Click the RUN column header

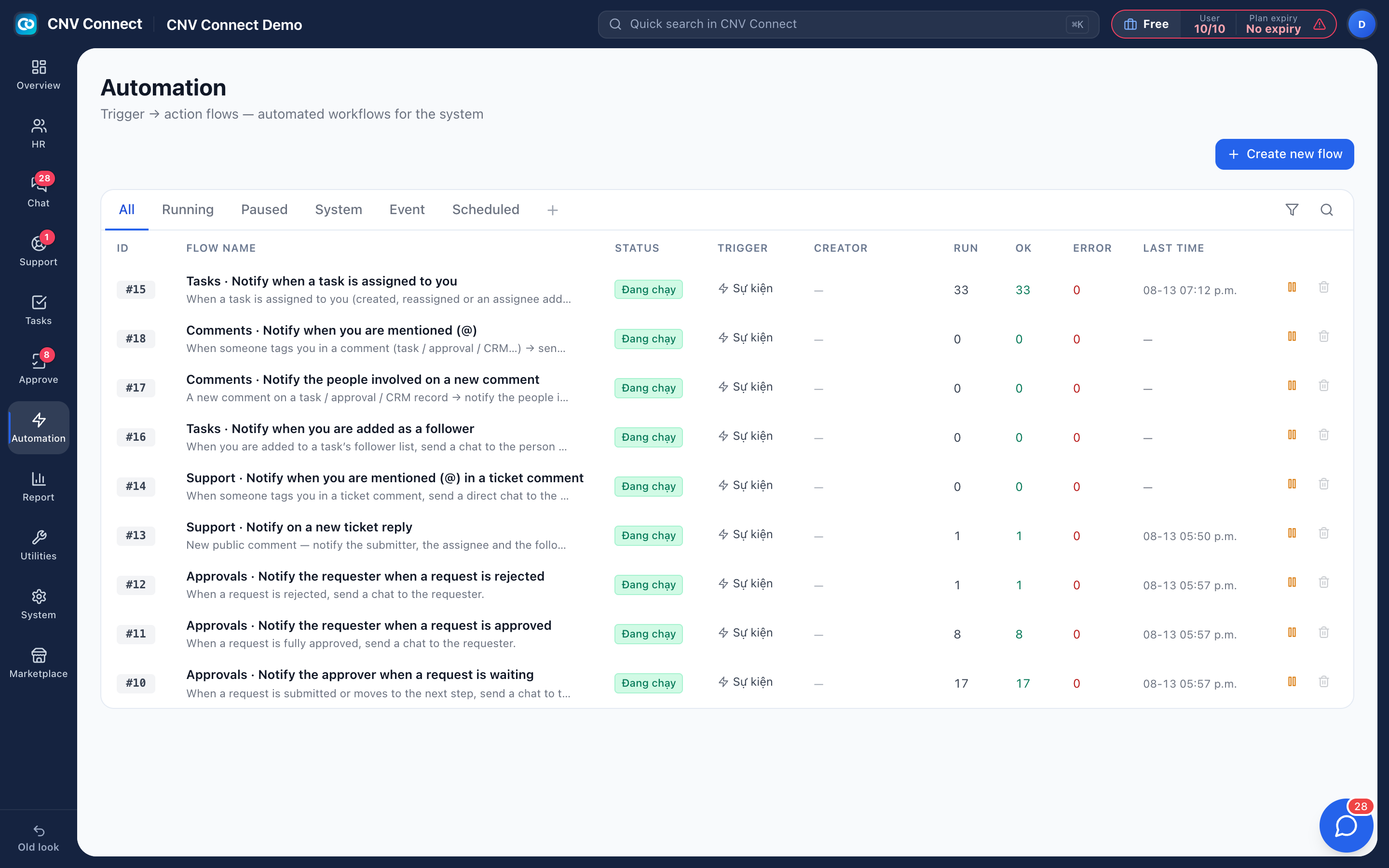point(966,248)
